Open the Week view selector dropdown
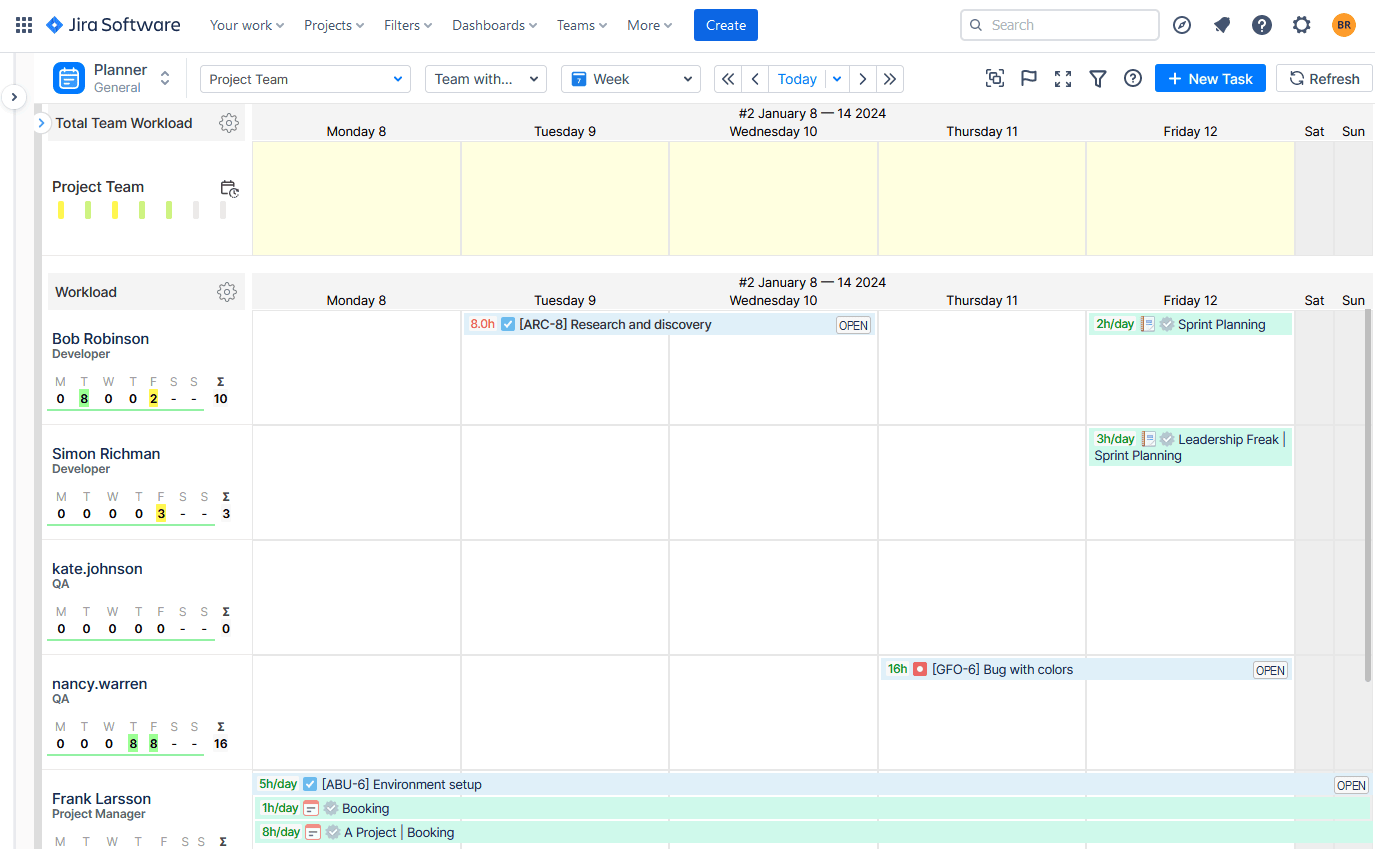Viewport: 1375px width, 849px height. click(630, 78)
